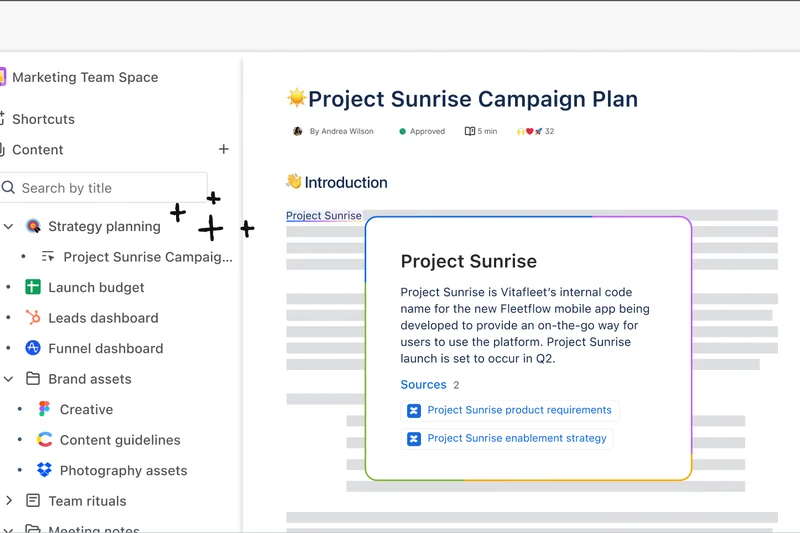Click the Brand assets folder icon
The height and width of the screenshot is (533, 800).
[x=33, y=378]
